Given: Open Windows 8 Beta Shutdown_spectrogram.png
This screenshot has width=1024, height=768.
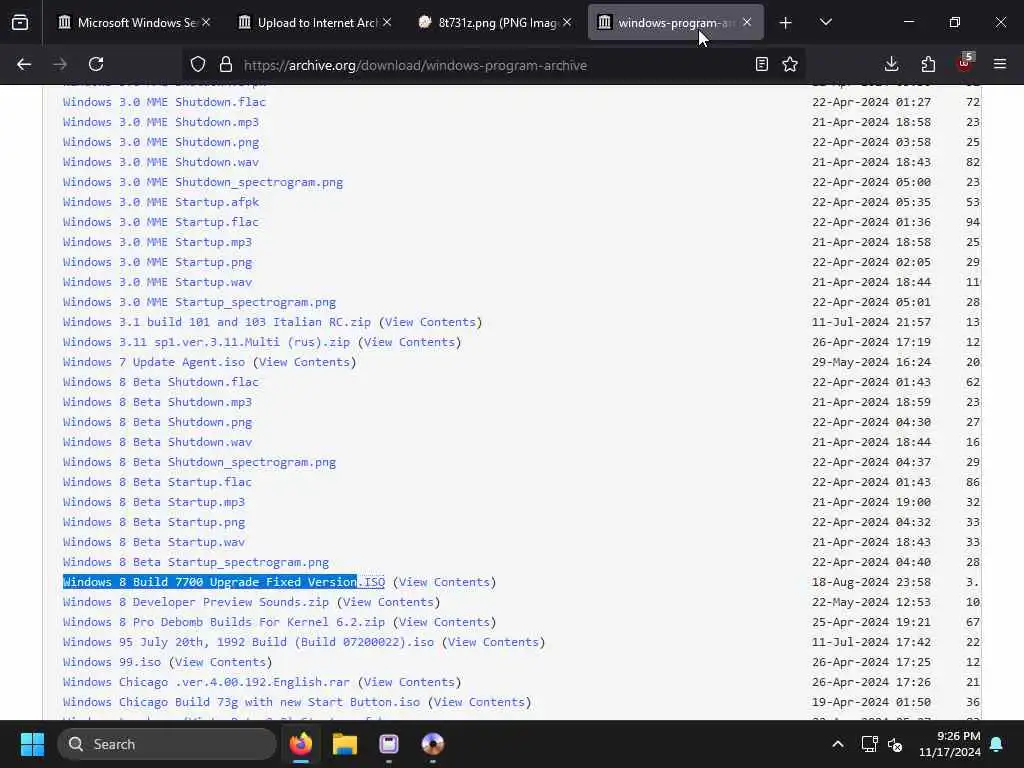Looking at the screenshot, I should (199, 462).
